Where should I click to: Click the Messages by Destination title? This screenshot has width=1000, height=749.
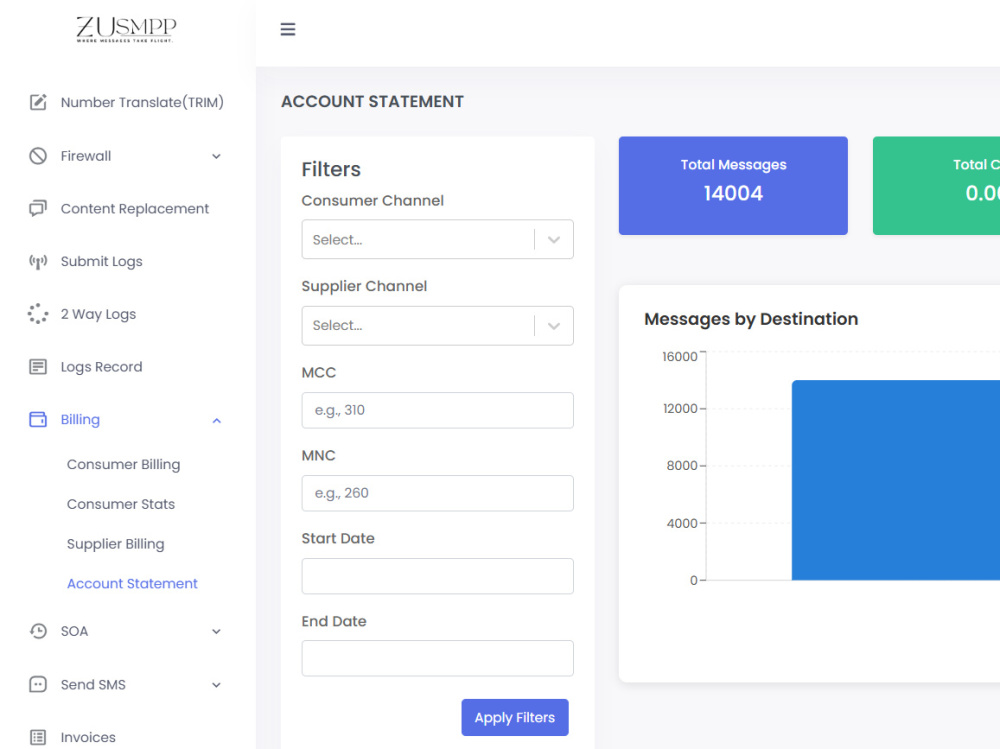[x=751, y=319]
